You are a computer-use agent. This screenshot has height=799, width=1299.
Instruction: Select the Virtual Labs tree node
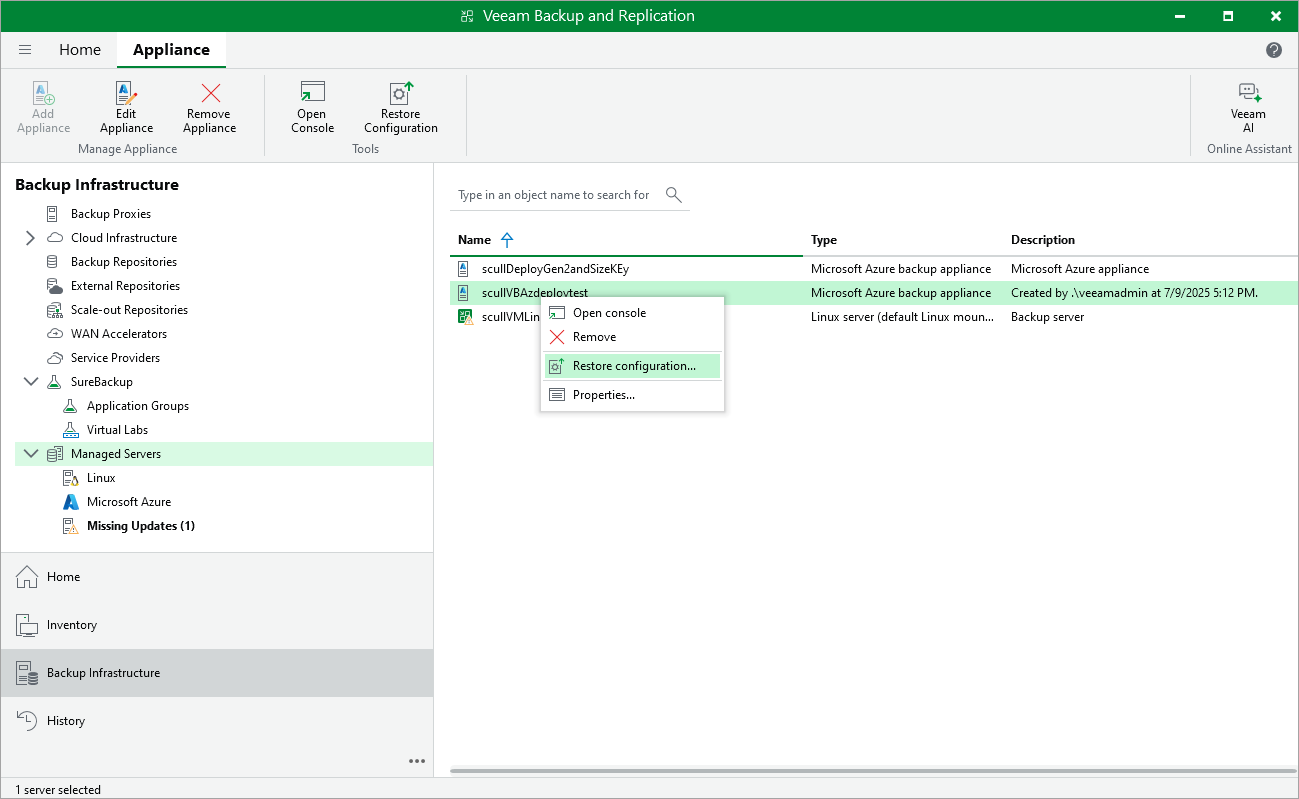tap(117, 430)
